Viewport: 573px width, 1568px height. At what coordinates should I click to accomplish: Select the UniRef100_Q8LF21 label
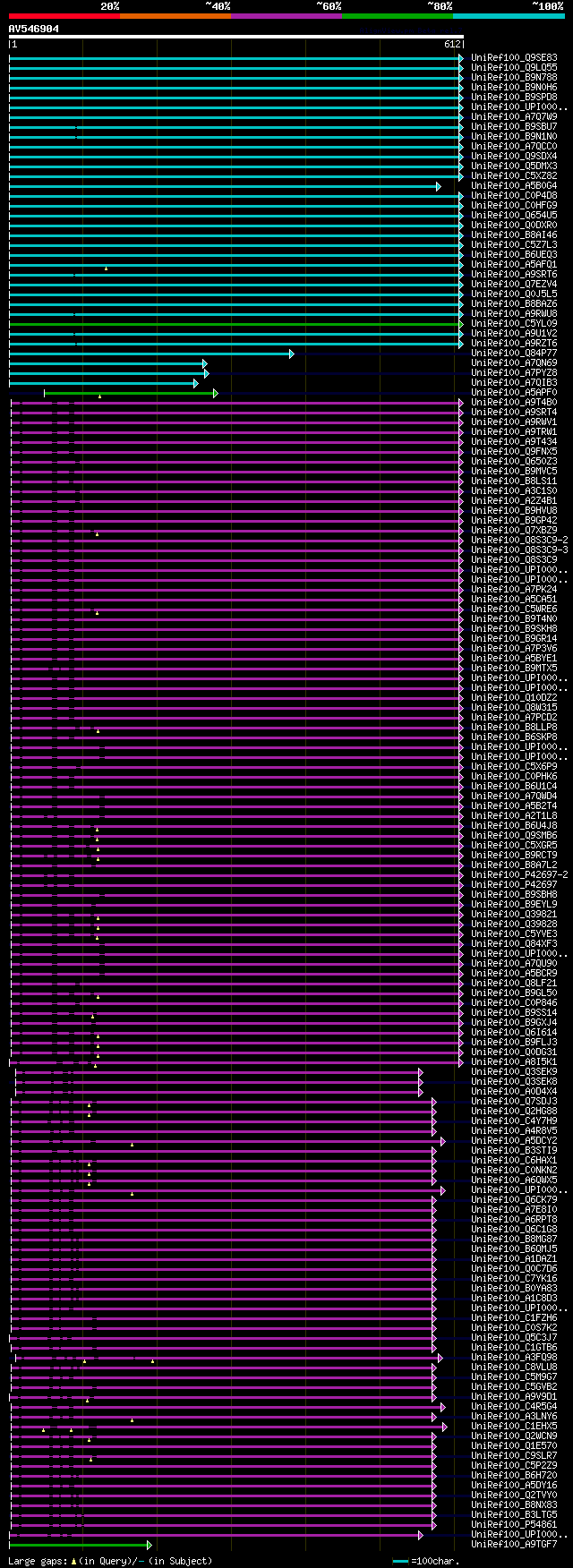click(514, 983)
